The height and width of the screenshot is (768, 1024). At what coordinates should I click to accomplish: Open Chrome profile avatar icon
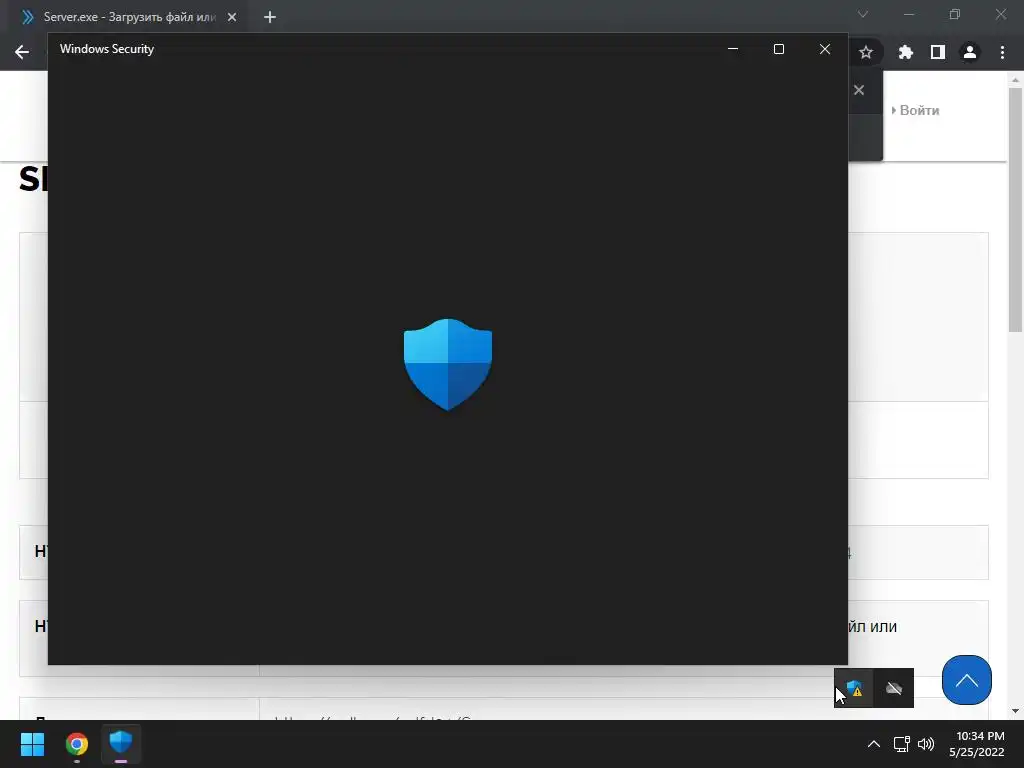pos(970,52)
